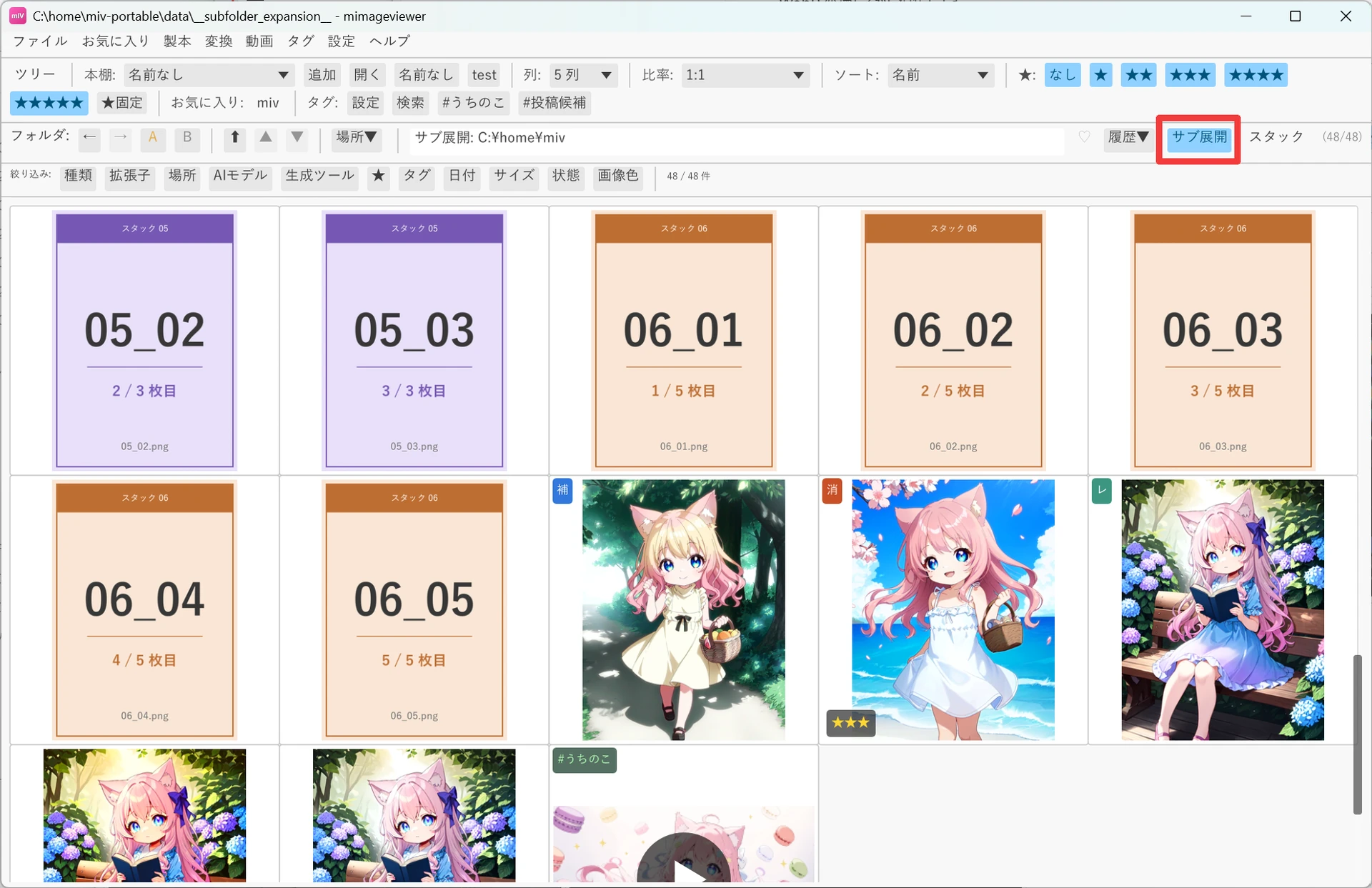Open the ファイル menu
The width and height of the screenshot is (1372, 888).
(41, 41)
